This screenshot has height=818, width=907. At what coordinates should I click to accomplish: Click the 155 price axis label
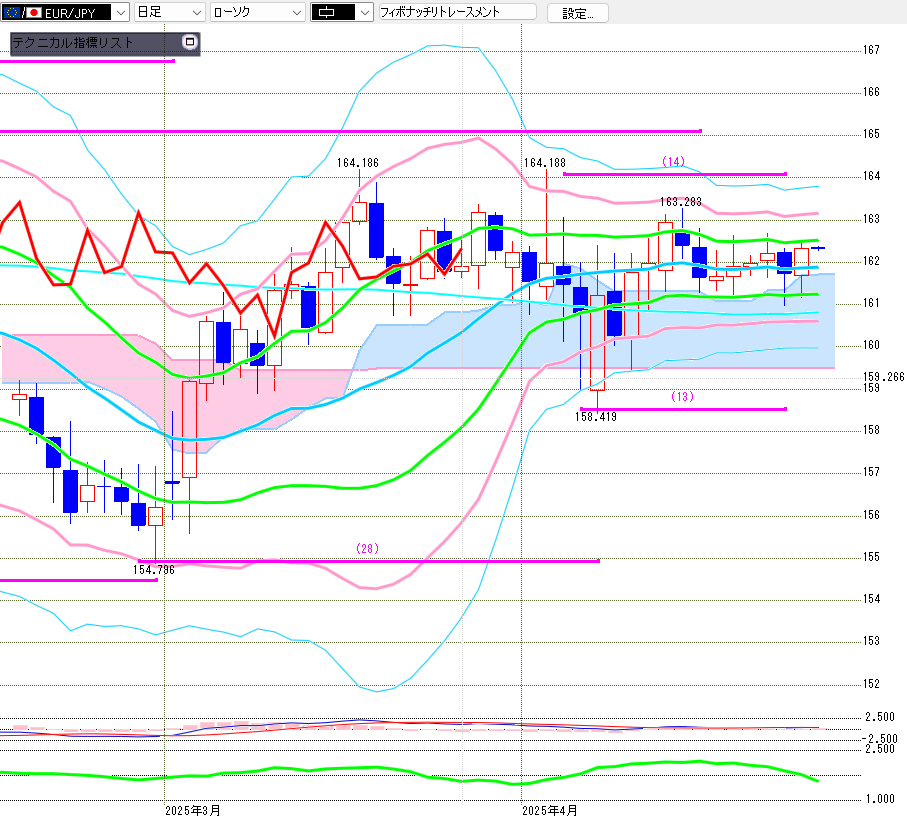pyautogui.click(x=871, y=557)
